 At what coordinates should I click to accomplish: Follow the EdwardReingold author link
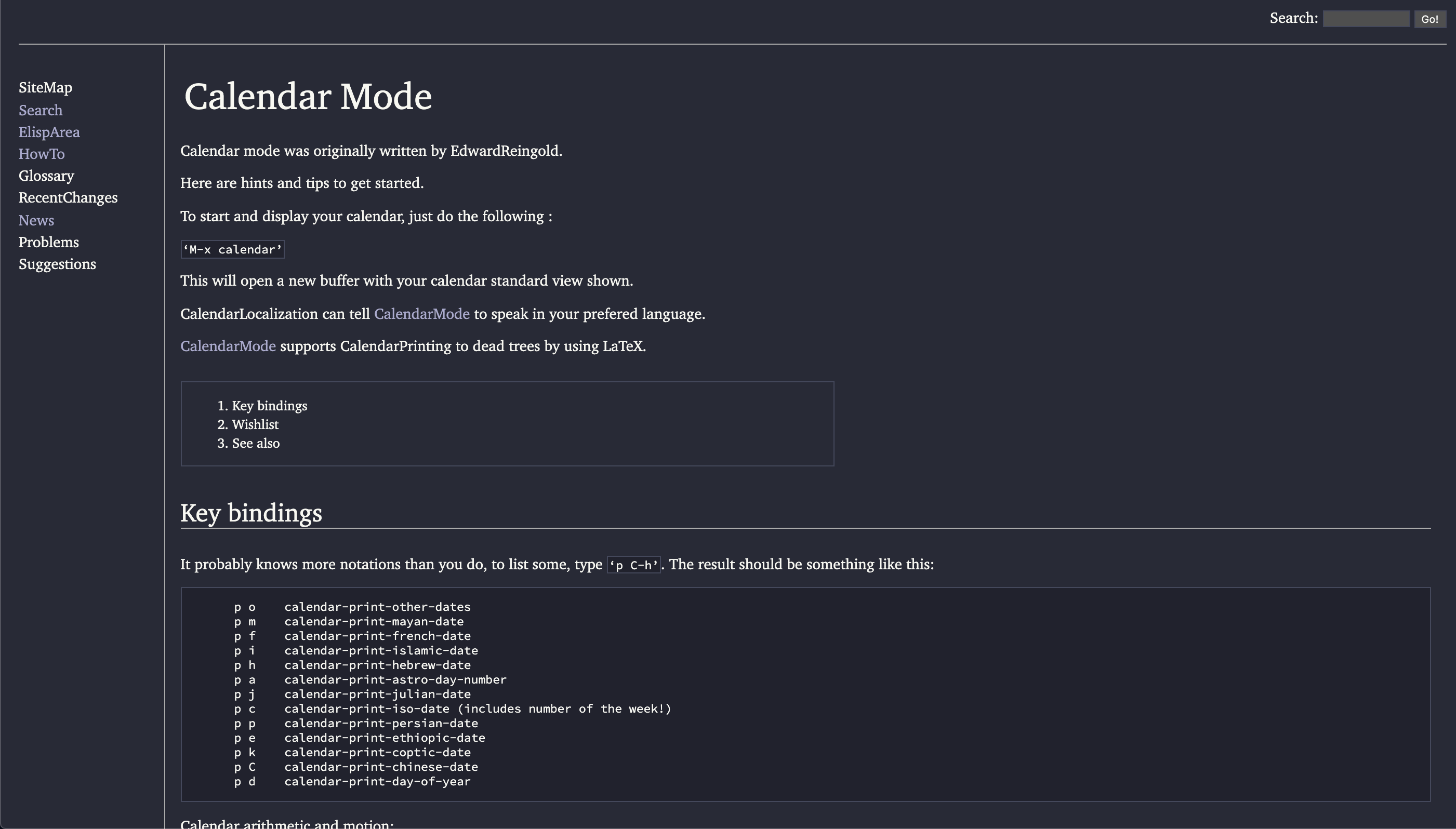point(505,151)
